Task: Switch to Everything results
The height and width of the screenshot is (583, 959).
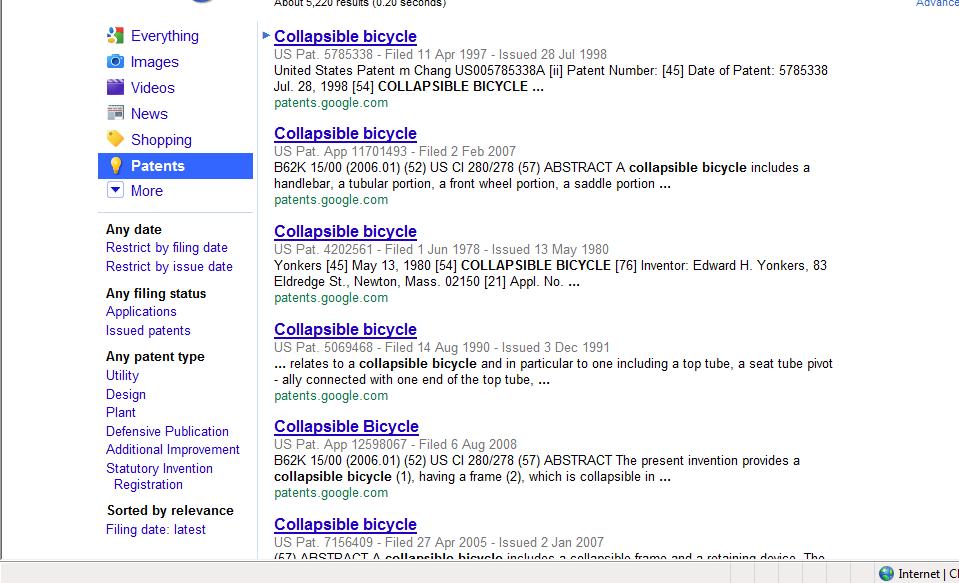Action: (165, 36)
